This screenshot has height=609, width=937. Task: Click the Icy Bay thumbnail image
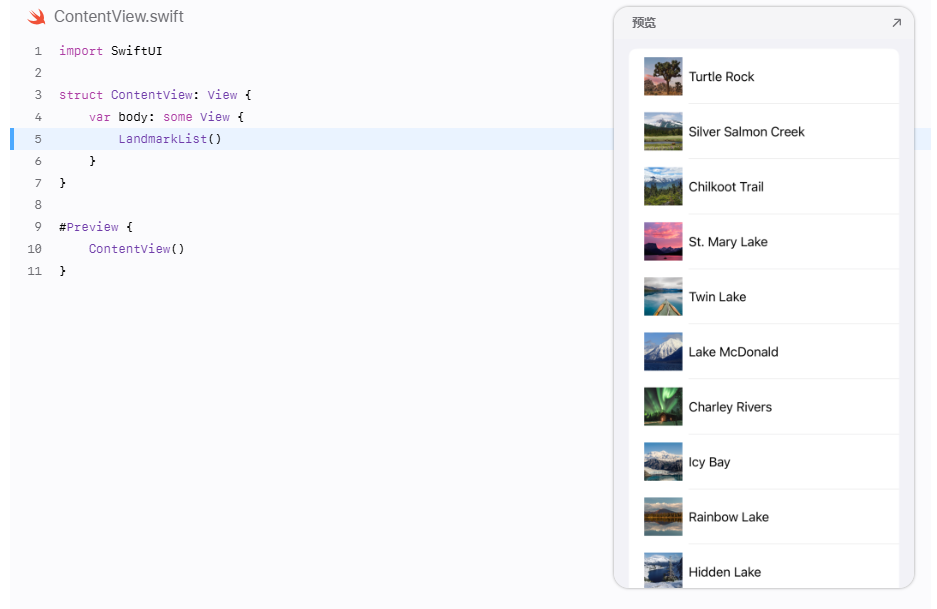(x=663, y=461)
